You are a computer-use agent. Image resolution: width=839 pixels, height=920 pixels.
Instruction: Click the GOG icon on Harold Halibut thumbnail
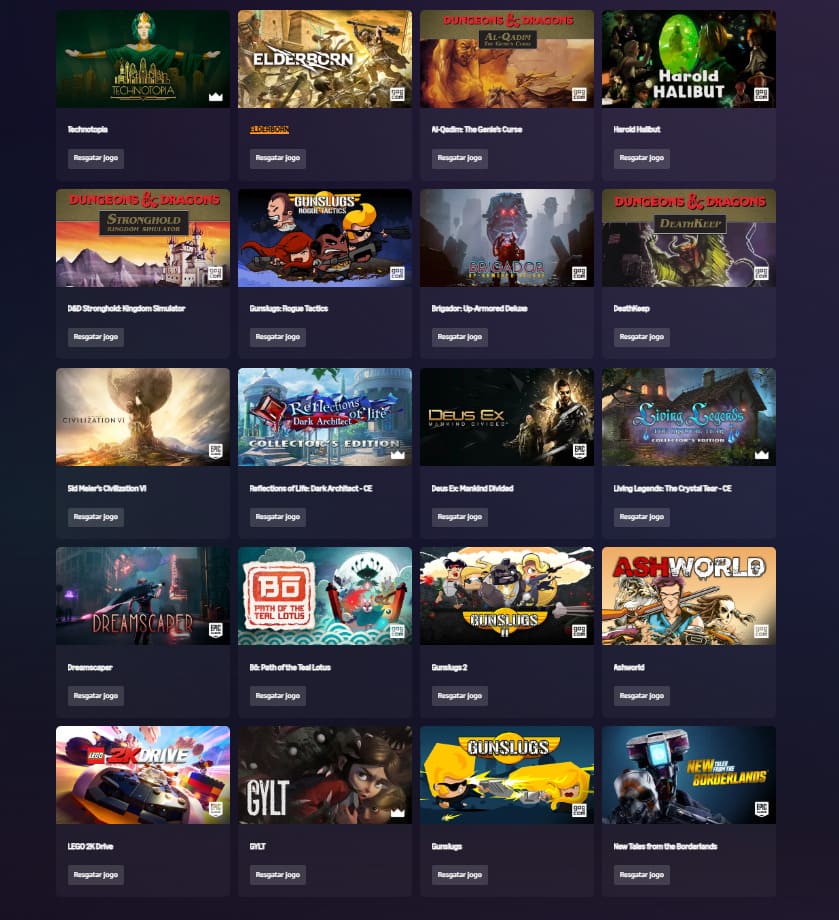pyautogui.click(x=761, y=94)
